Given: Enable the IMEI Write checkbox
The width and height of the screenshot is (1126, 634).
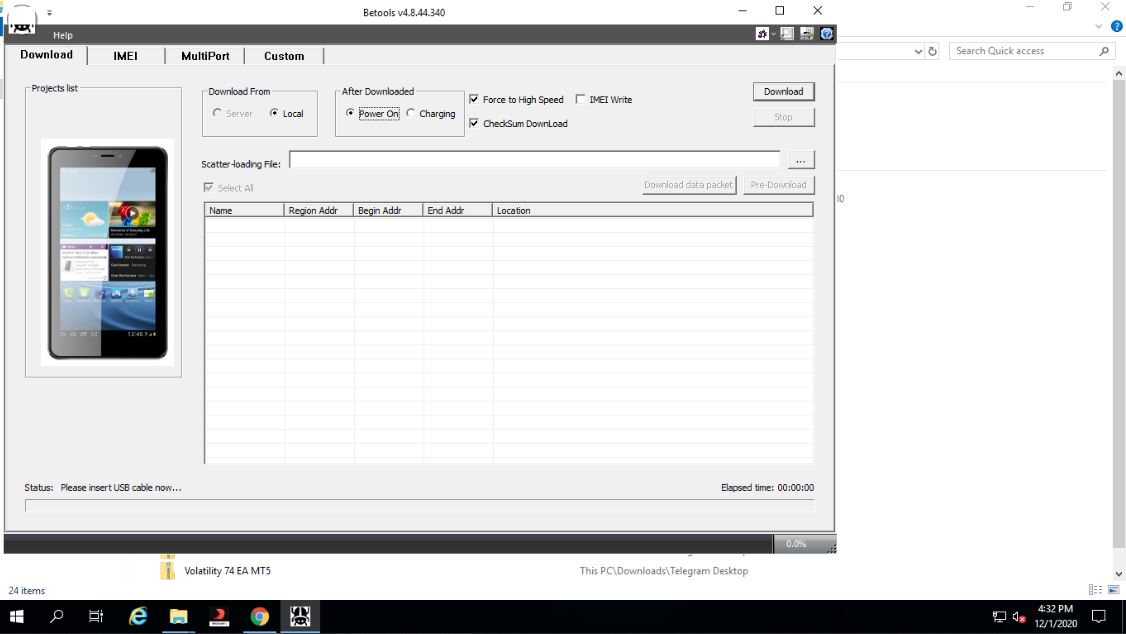Looking at the screenshot, I should [581, 100].
